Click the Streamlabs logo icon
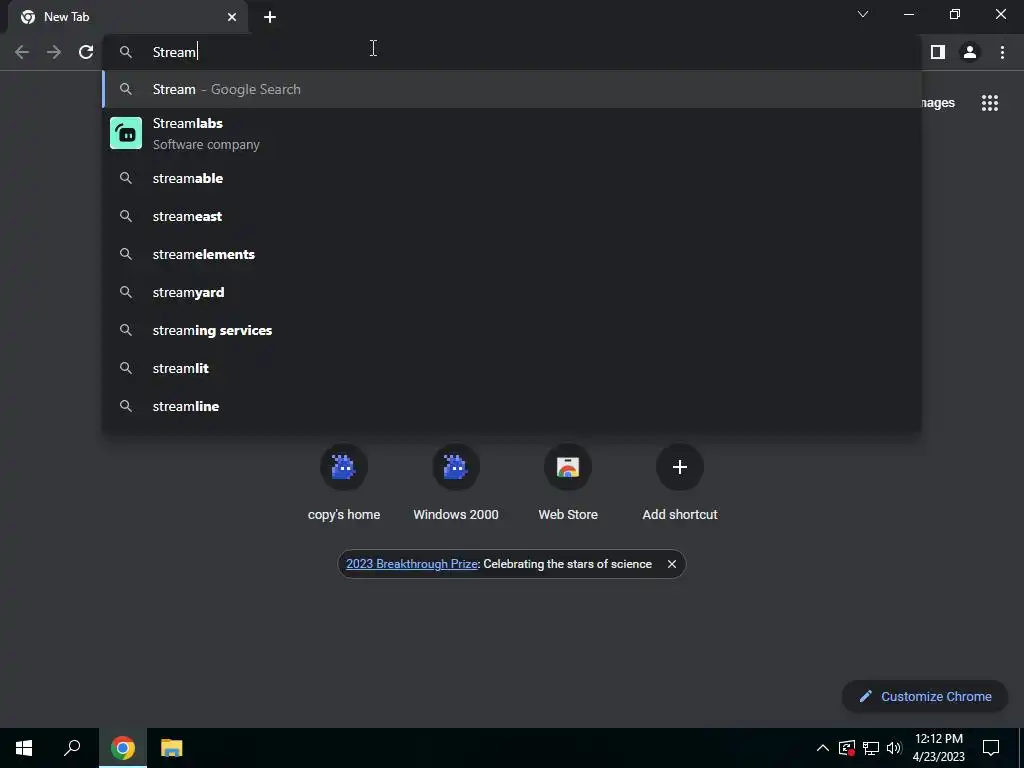The height and width of the screenshot is (768, 1024). 126,133
